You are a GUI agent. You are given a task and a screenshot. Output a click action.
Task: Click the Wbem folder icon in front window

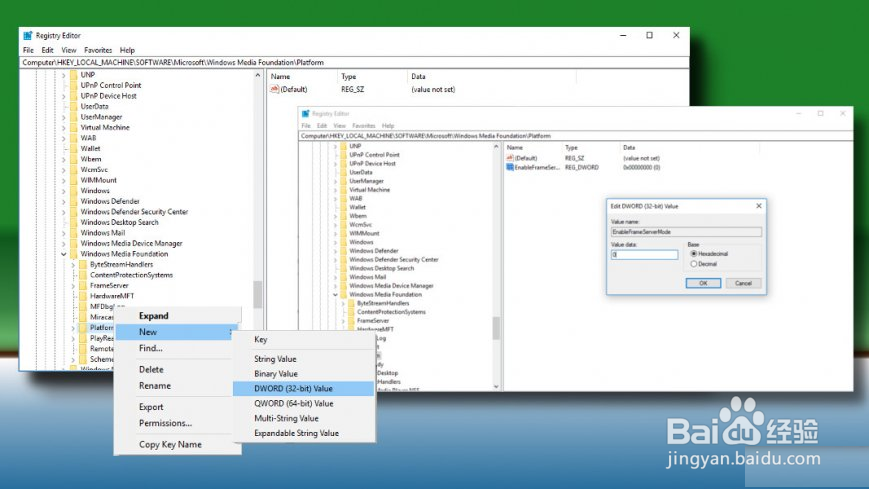[74, 159]
